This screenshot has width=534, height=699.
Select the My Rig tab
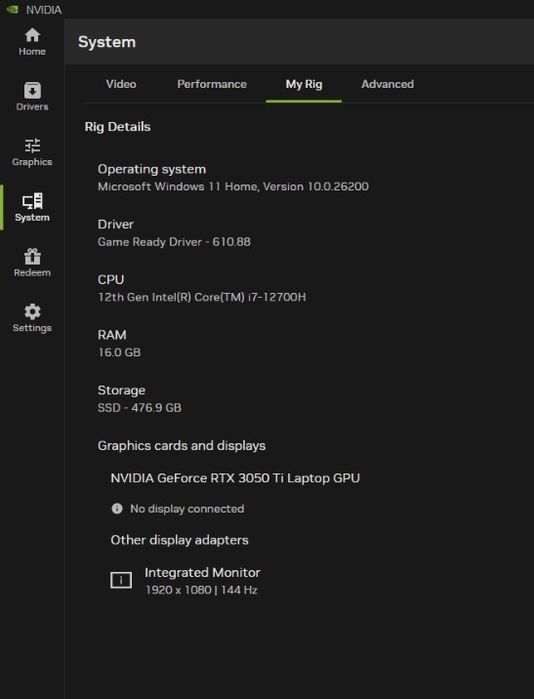point(304,84)
